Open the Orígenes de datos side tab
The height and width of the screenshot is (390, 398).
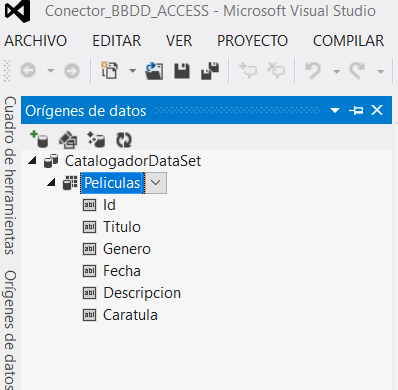click(10, 330)
